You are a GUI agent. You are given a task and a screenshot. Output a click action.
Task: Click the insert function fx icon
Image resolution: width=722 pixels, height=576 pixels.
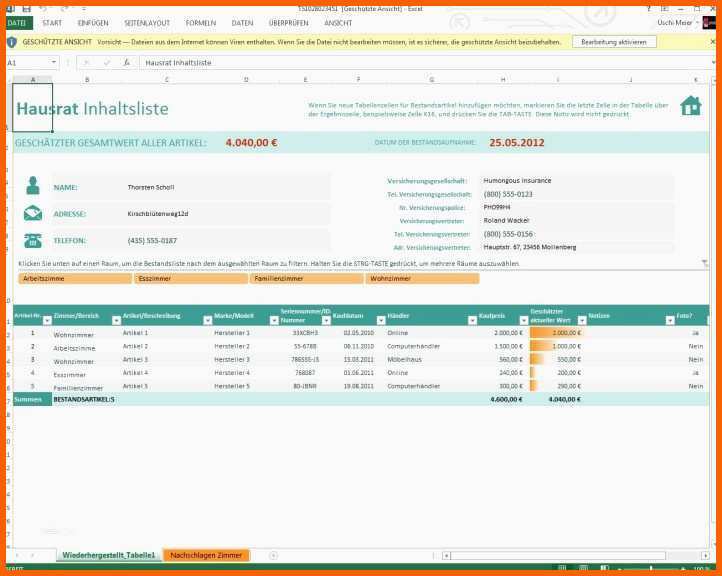click(x=126, y=63)
